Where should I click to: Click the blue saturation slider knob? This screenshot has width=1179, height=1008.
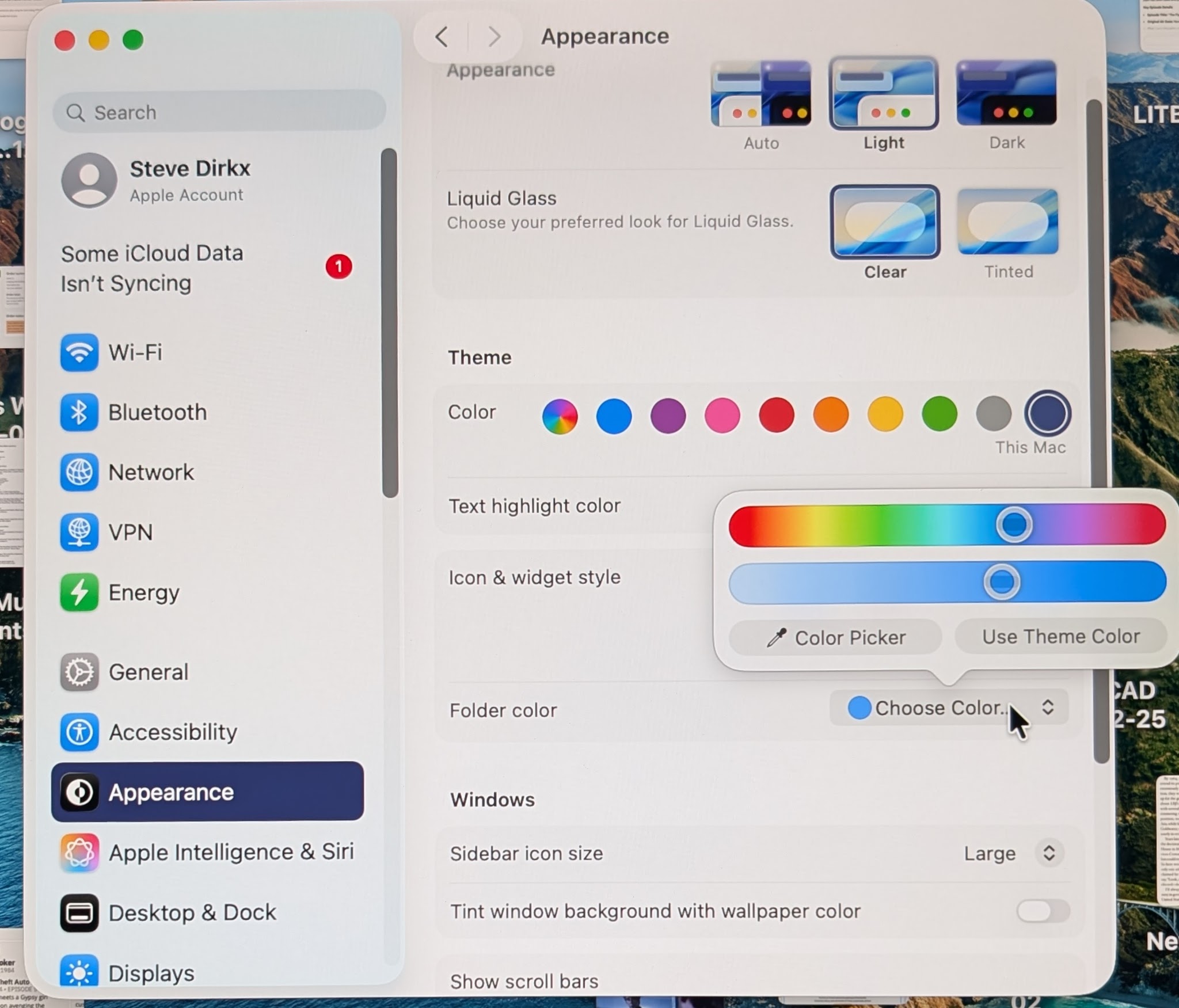click(1002, 581)
